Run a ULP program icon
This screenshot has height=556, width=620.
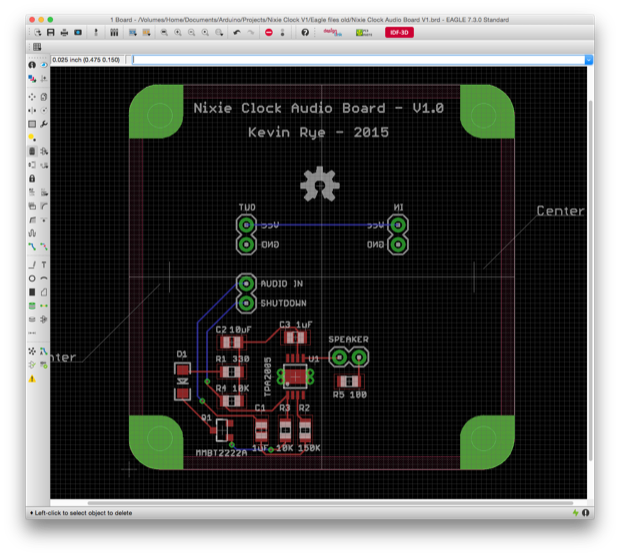[146, 32]
